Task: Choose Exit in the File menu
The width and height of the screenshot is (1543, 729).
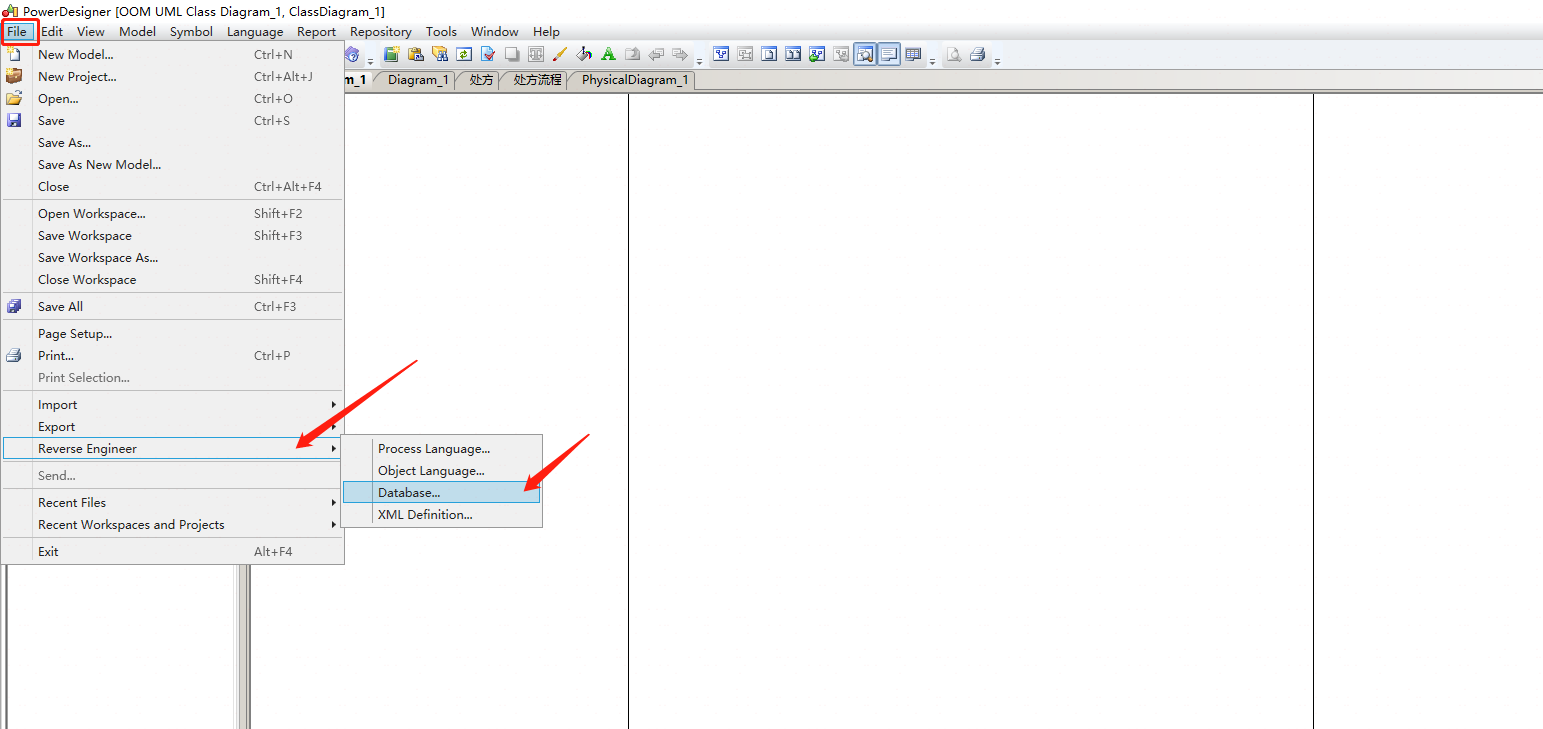Action: [172, 552]
